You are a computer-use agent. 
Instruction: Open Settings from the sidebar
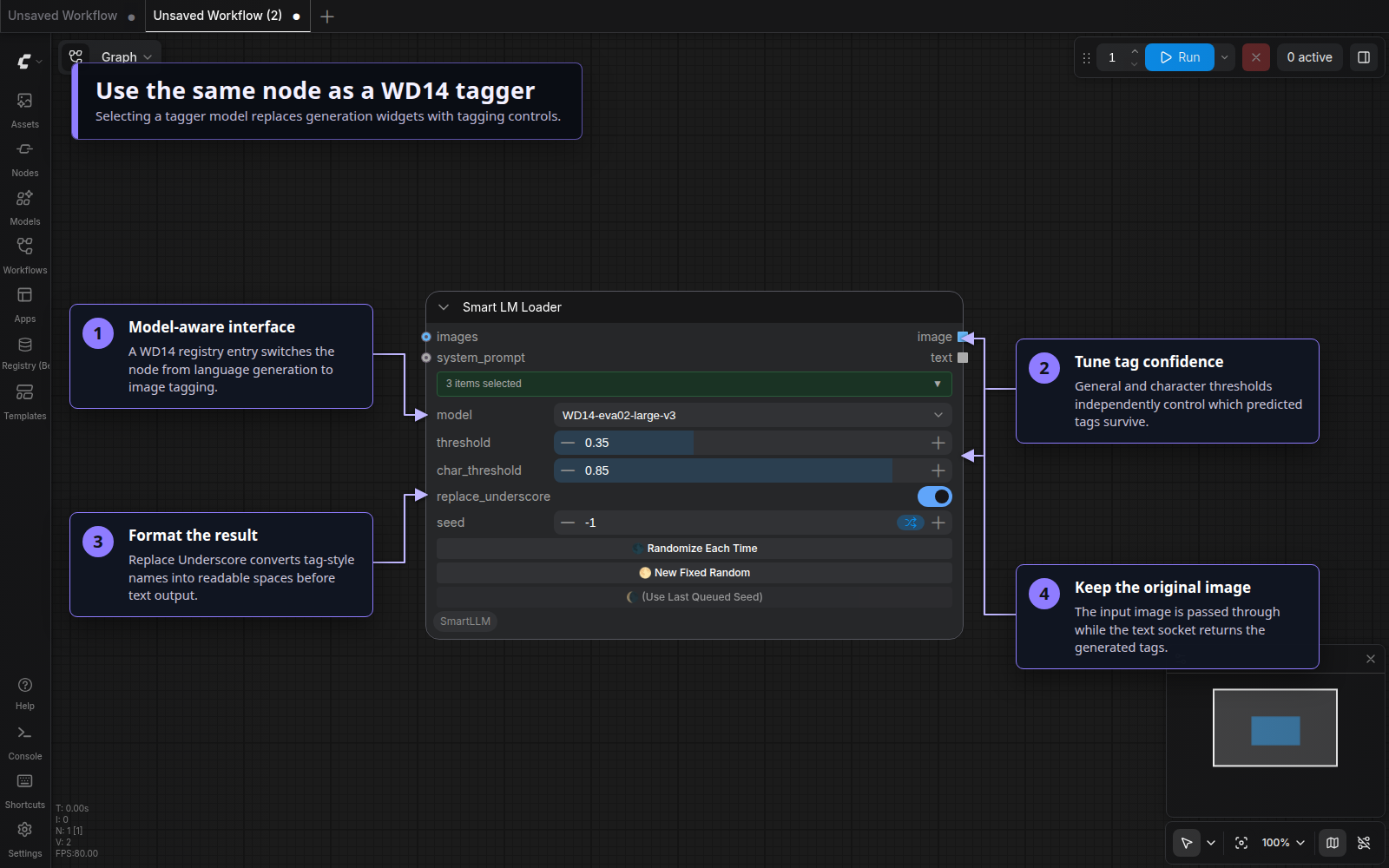pyautogui.click(x=25, y=841)
